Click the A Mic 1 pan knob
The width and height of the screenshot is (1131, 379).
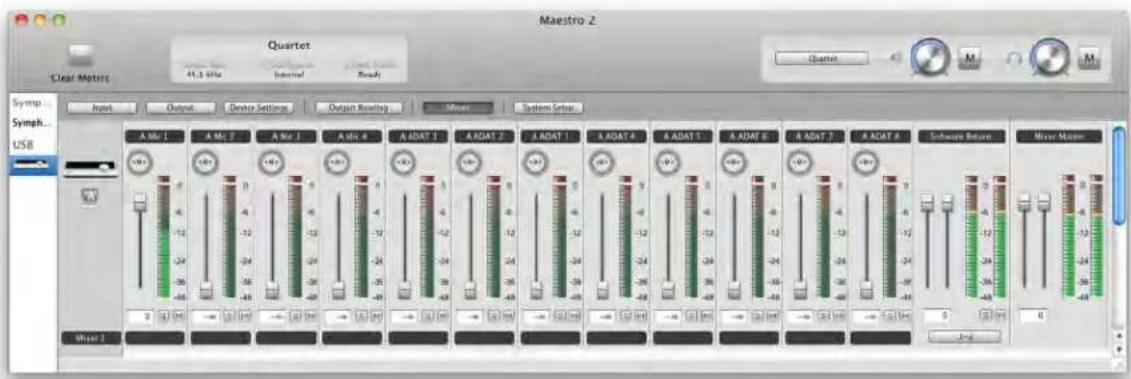point(139,162)
